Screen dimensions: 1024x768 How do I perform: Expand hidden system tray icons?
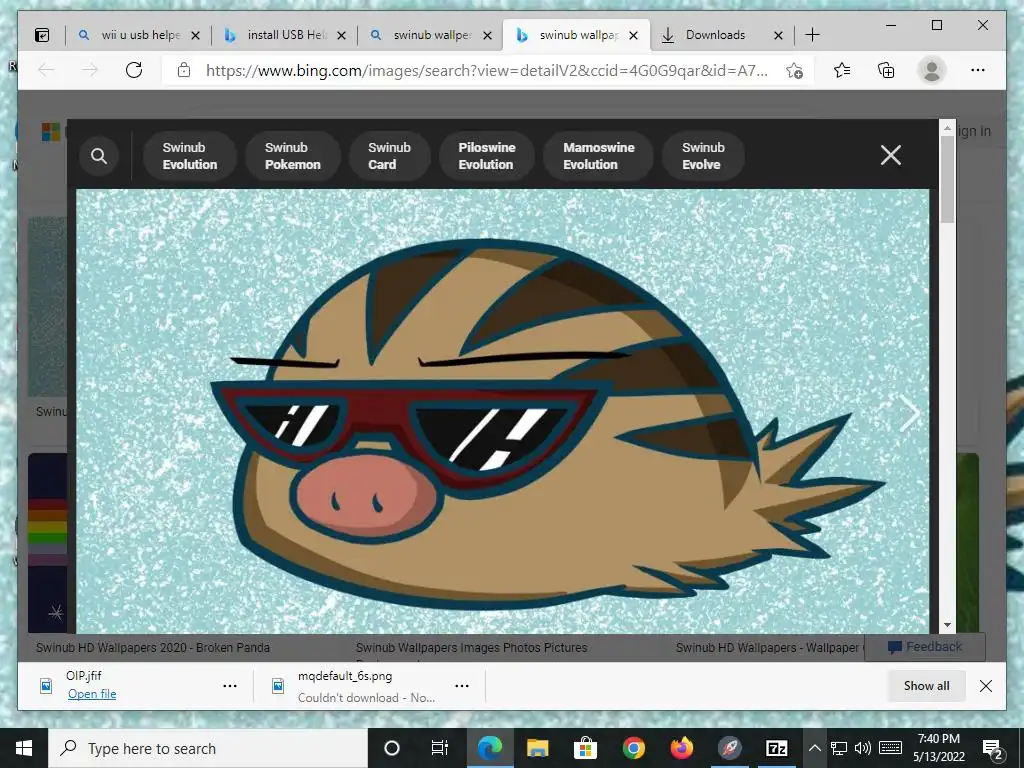(814, 748)
